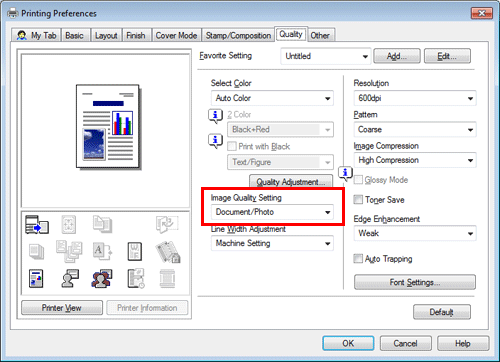Screen dimensions: 500x362
Task: Switch to the Other tab
Action: click(320, 35)
